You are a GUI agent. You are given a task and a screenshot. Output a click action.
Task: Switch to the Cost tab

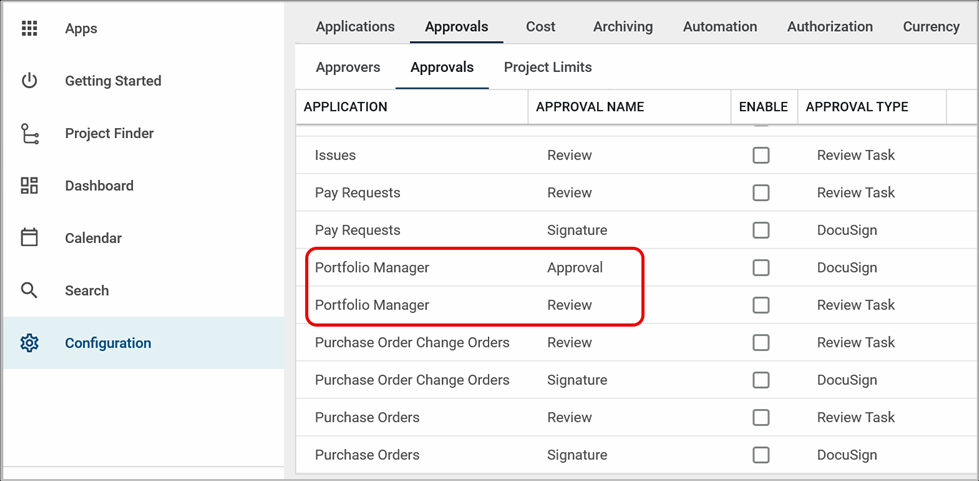coord(540,27)
